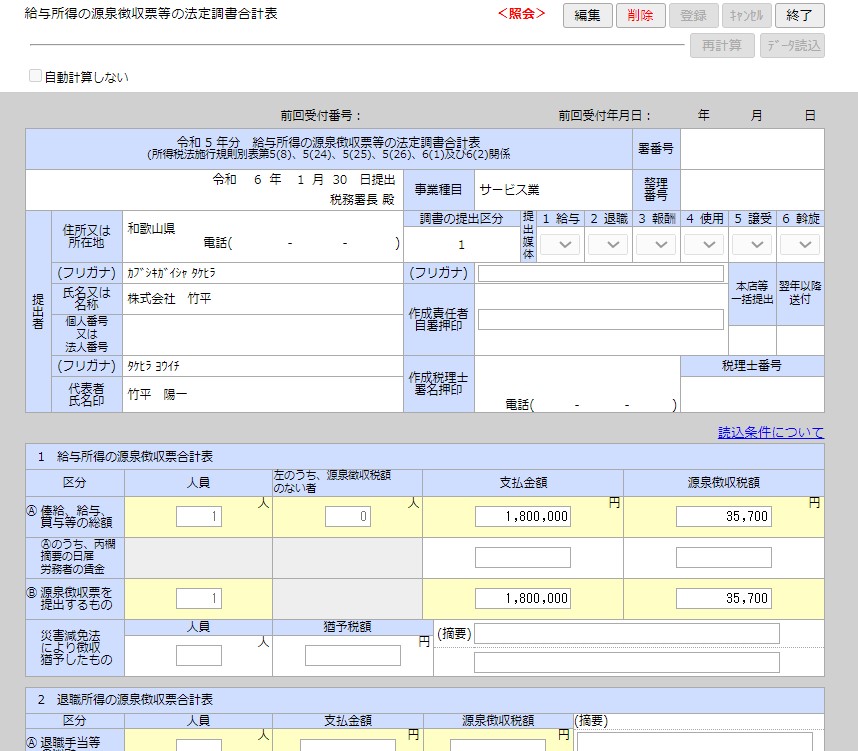
Task: Open the 5 譲受 submission media dropdown
Action: [752, 244]
